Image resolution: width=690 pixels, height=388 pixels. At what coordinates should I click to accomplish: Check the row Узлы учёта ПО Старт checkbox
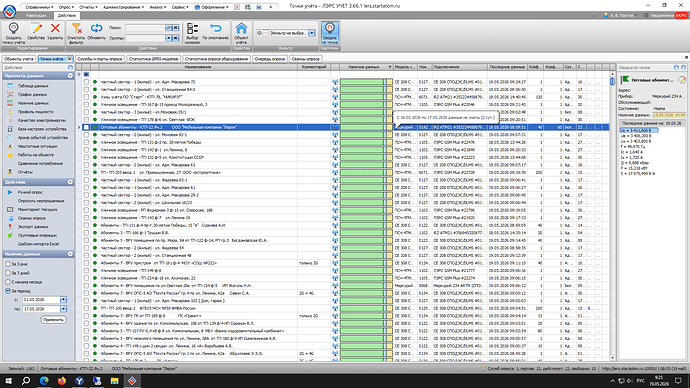tap(86, 97)
